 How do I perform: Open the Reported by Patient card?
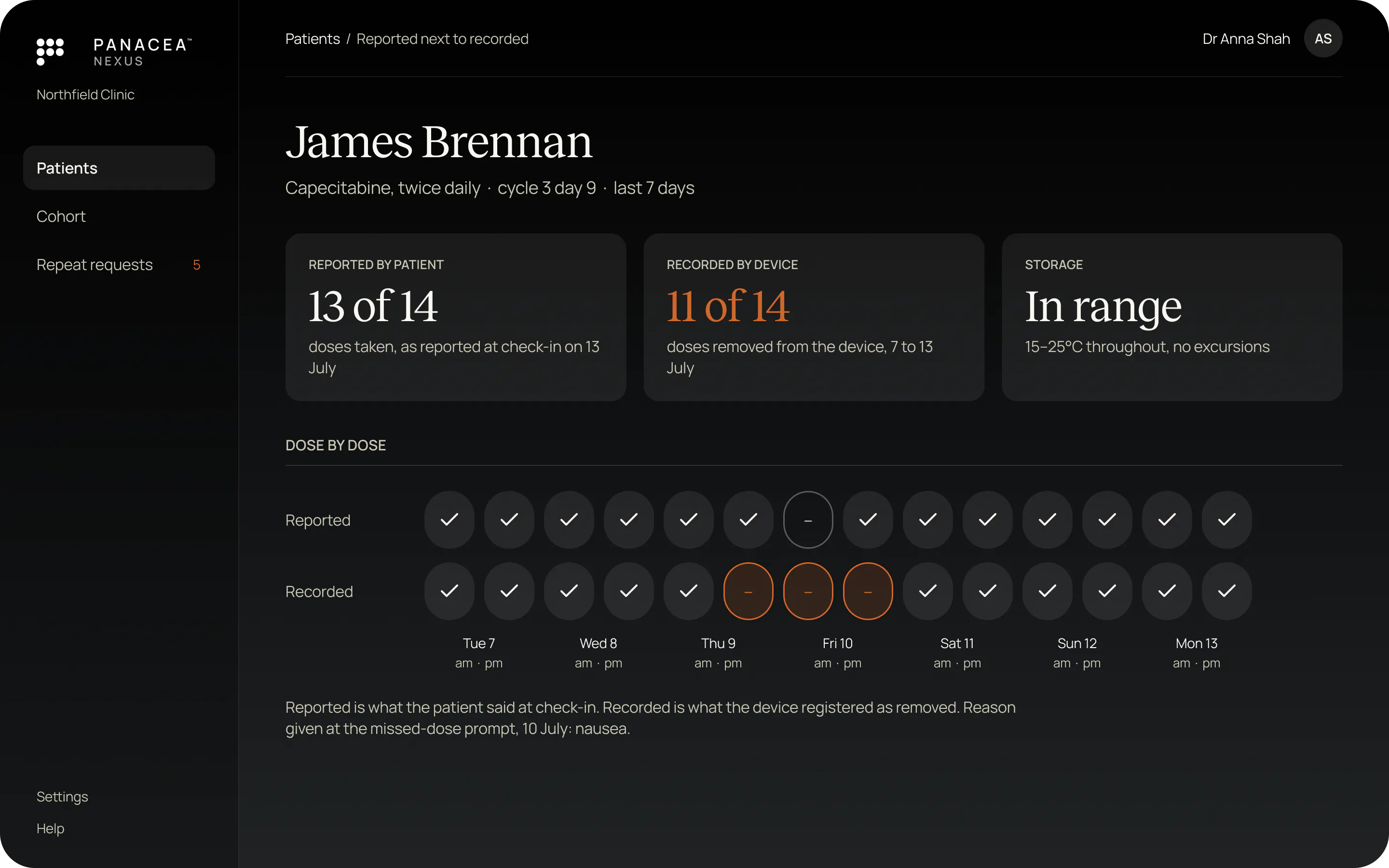[x=456, y=317]
